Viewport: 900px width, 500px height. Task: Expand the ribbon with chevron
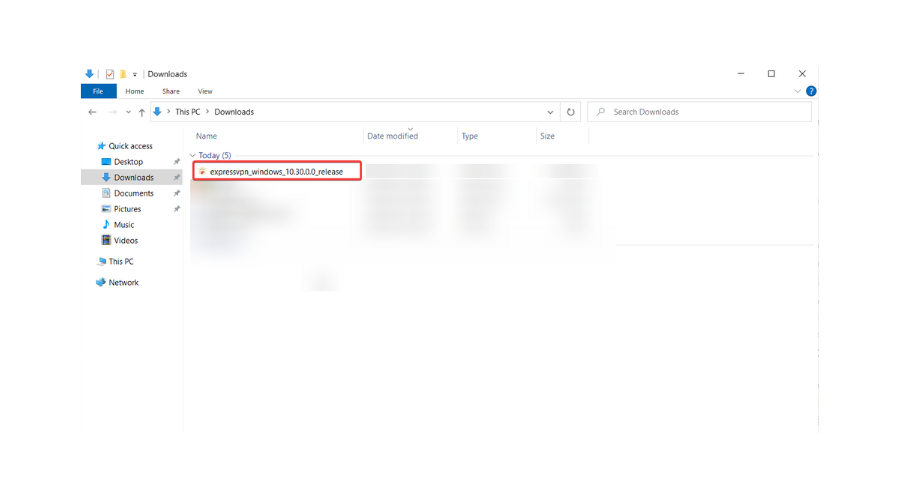(x=797, y=91)
